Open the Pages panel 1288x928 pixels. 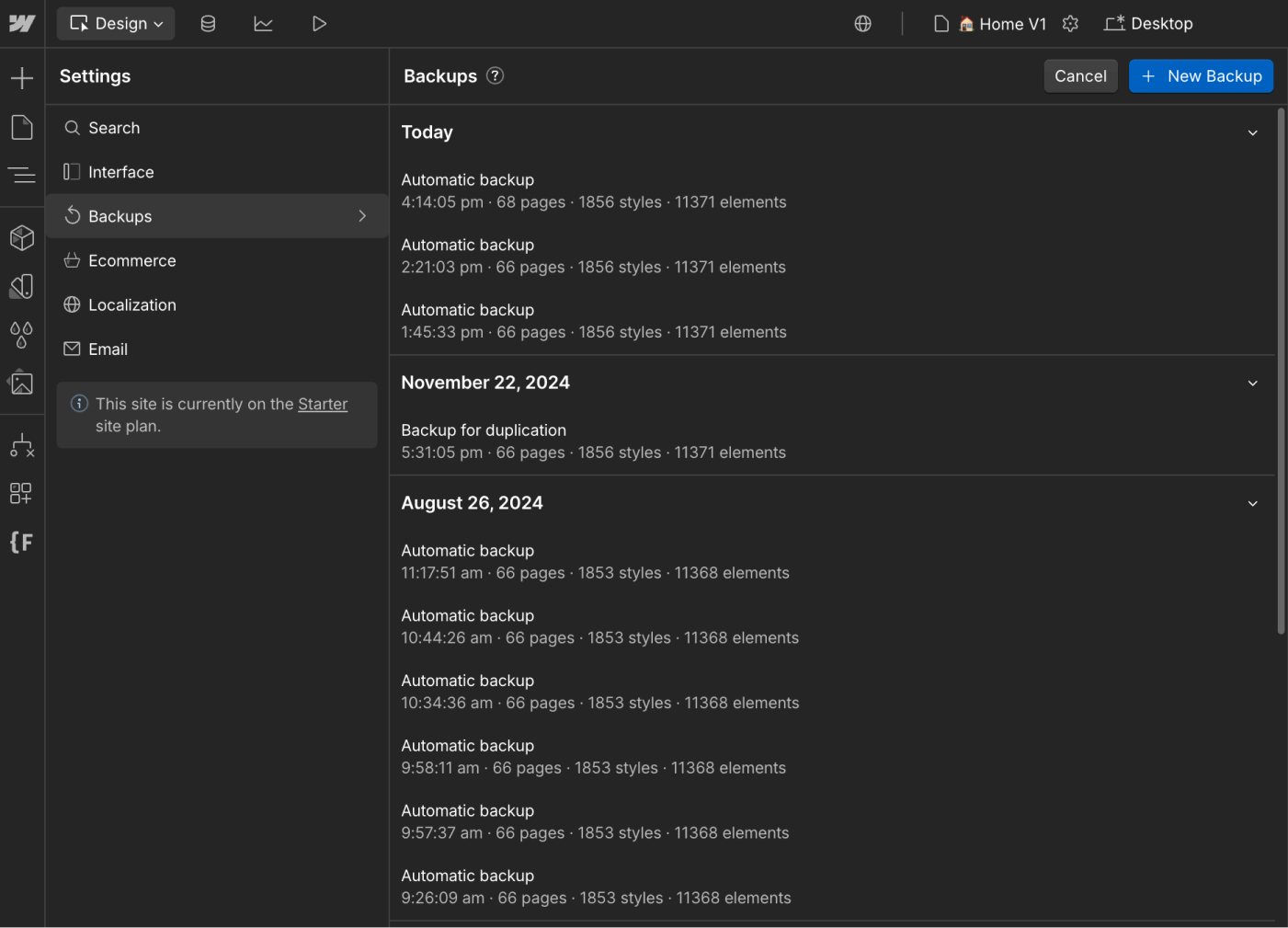22,127
